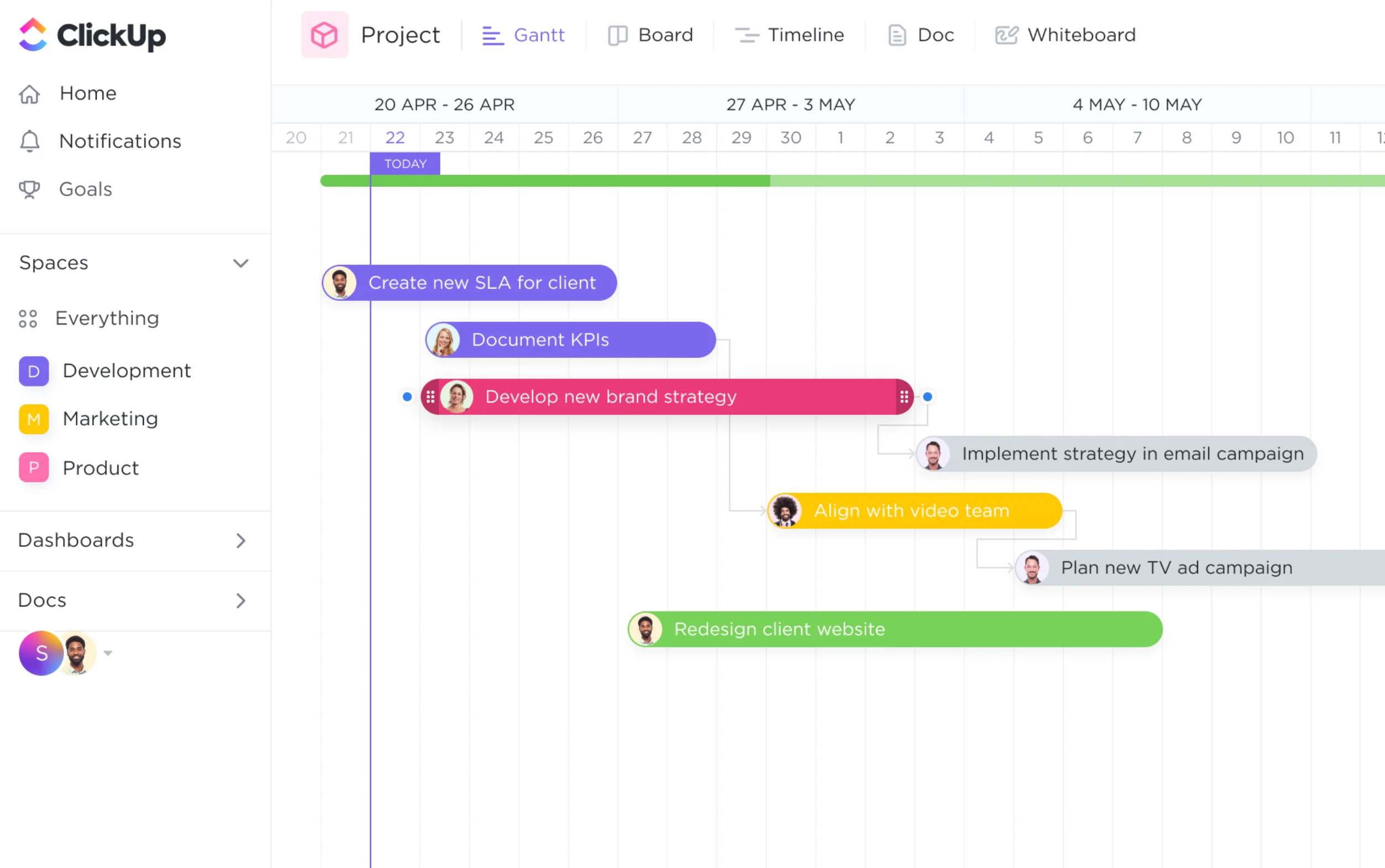
Task: Click the pink Project cube icon
Action: click(x=325, y=35)
